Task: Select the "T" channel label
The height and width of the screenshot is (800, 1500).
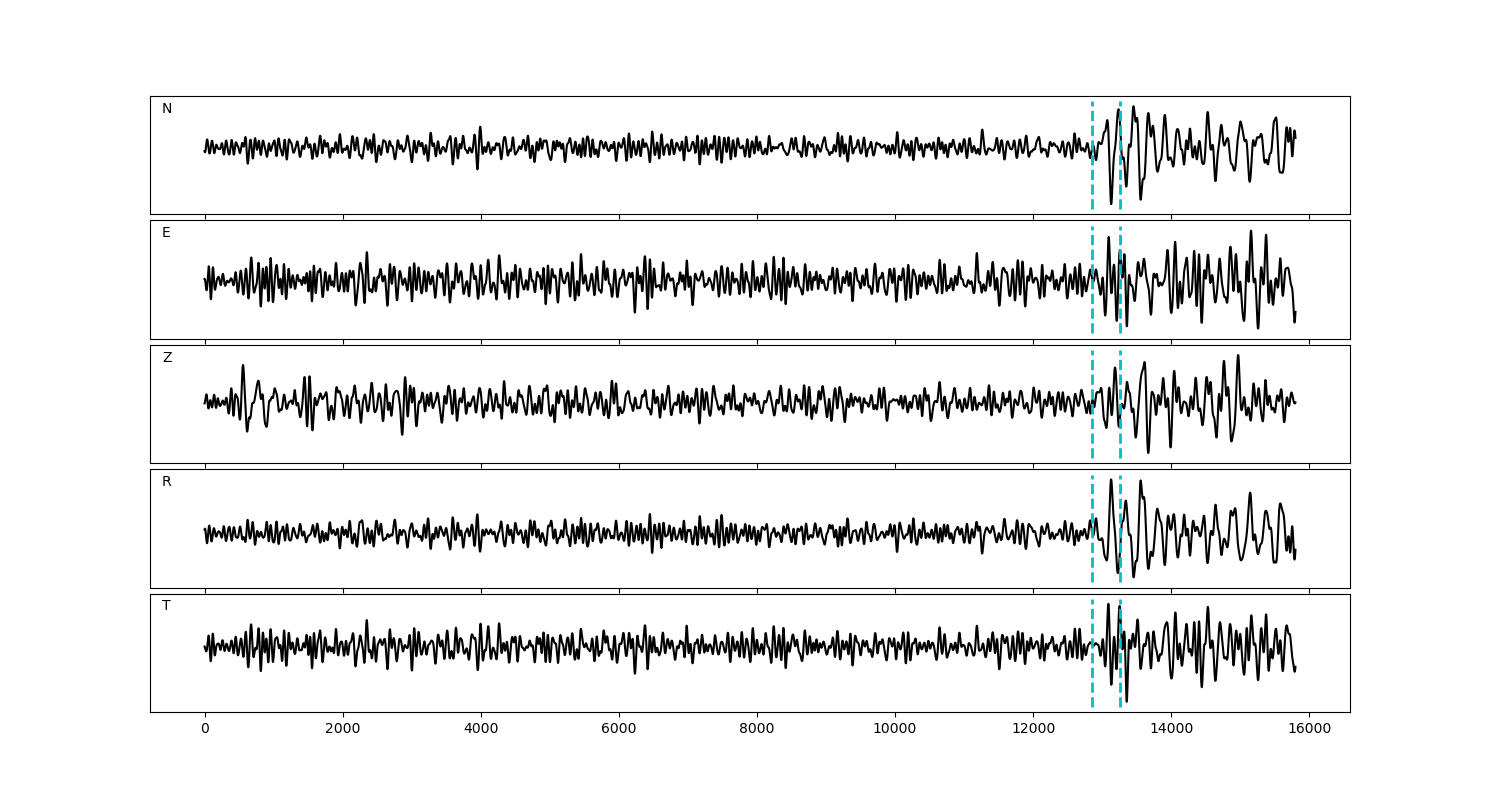Action: (166, 606)
